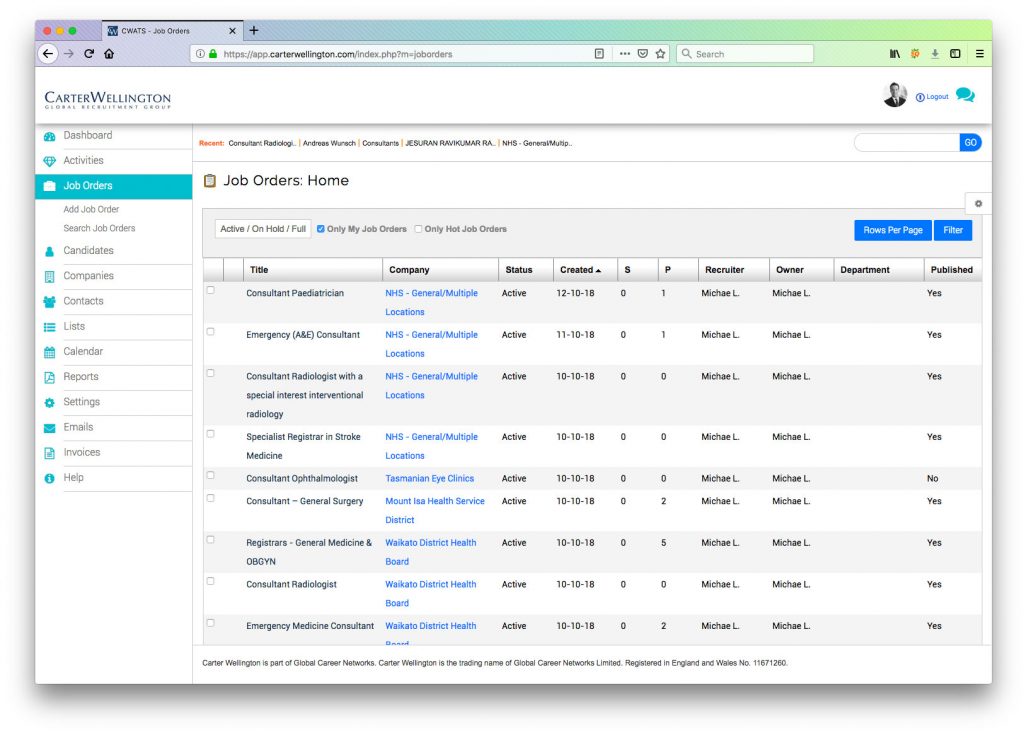Go back with browser back arrow
The height and width of the screenshot is (733, 1024).
click(48, 54)
